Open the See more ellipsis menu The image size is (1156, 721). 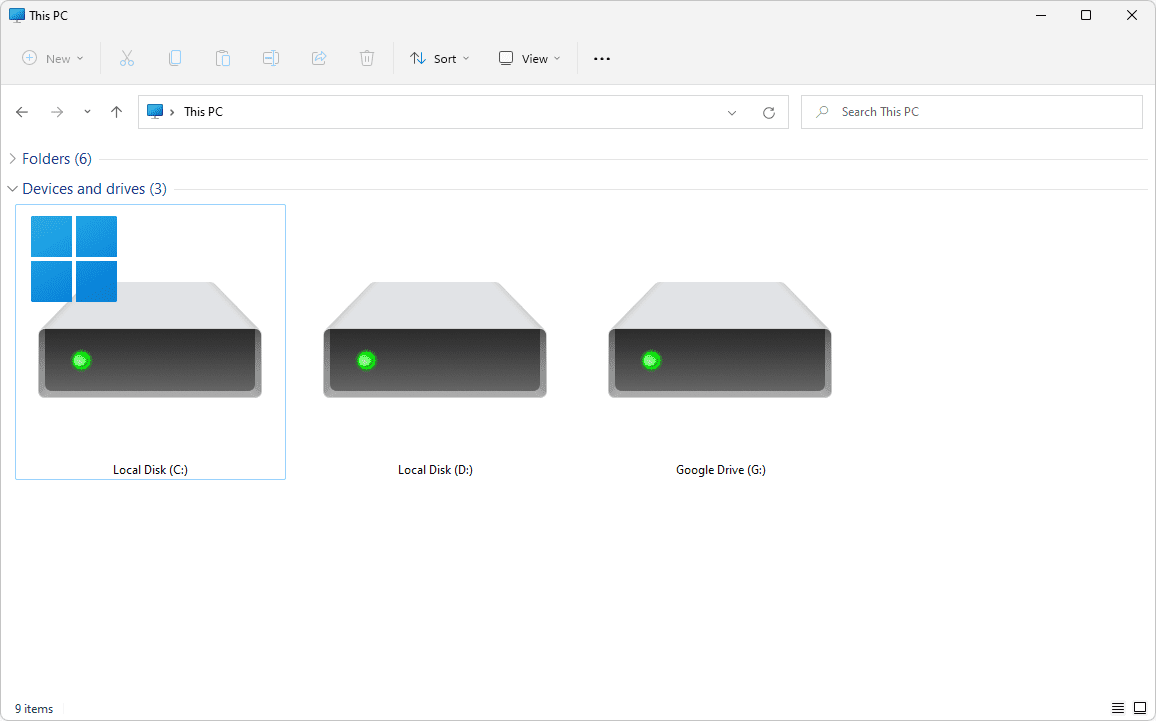point(601,59)
